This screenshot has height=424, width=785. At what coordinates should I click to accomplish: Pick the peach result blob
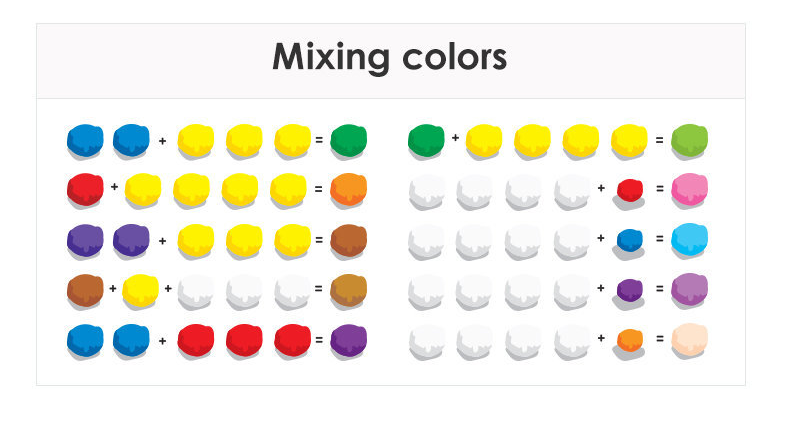[x=689, y=339]
